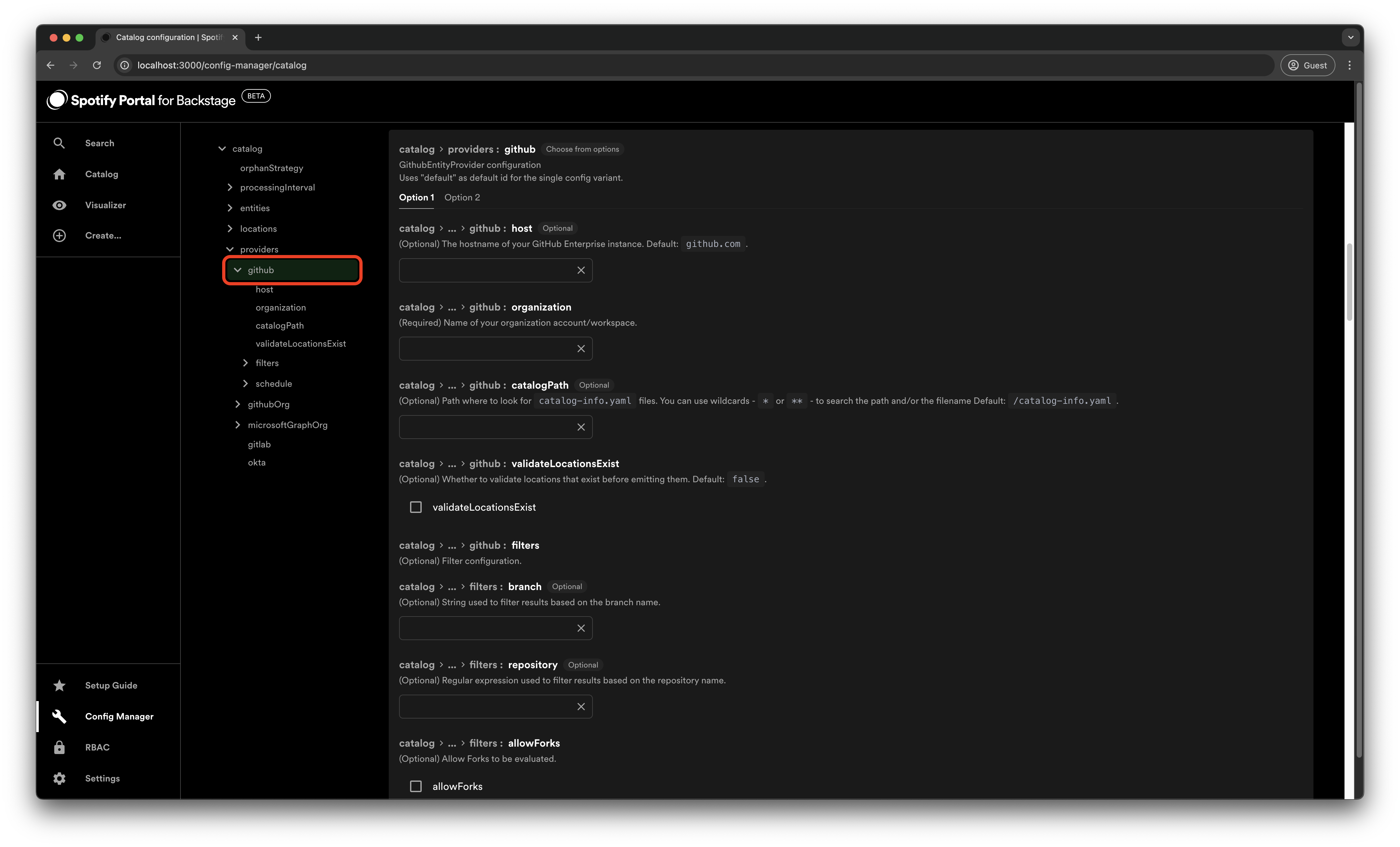The image size is (1400, 847).
Task: Select validateLocationsExist in the config tree
Action: coord(301,344)
